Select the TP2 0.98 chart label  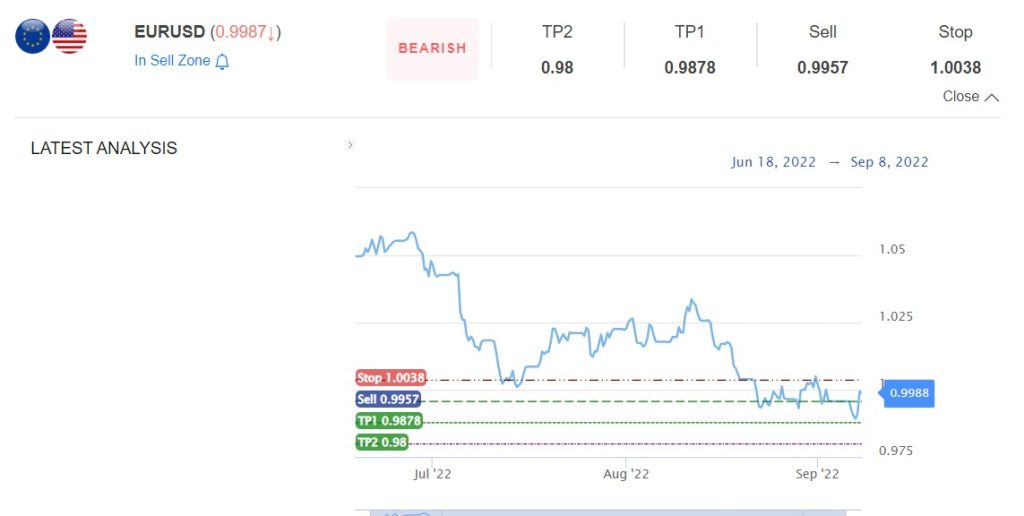[x=382, y=442]
